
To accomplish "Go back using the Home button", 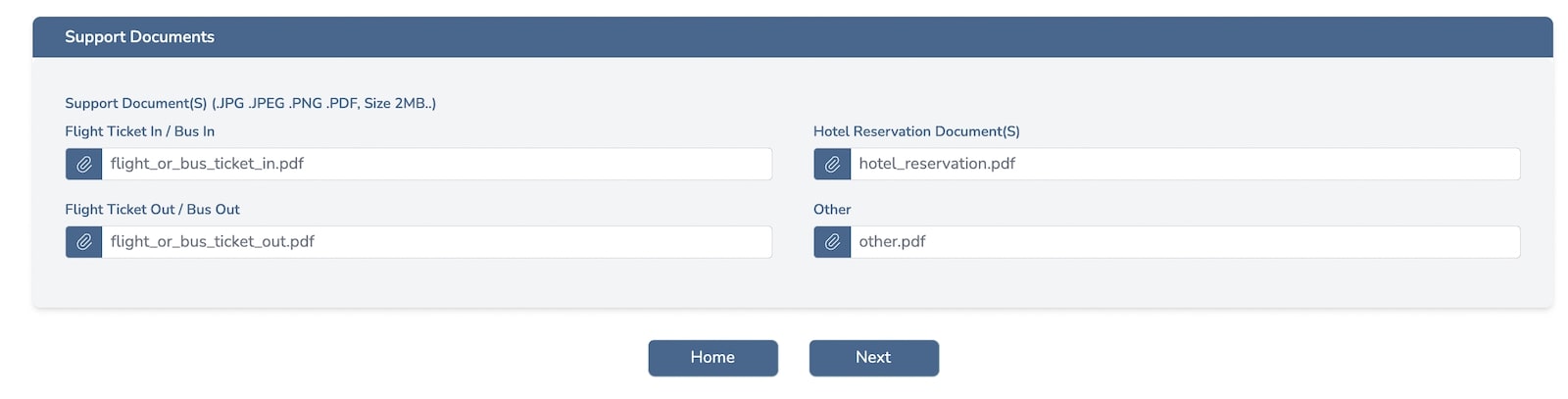I will click(712, 358).
